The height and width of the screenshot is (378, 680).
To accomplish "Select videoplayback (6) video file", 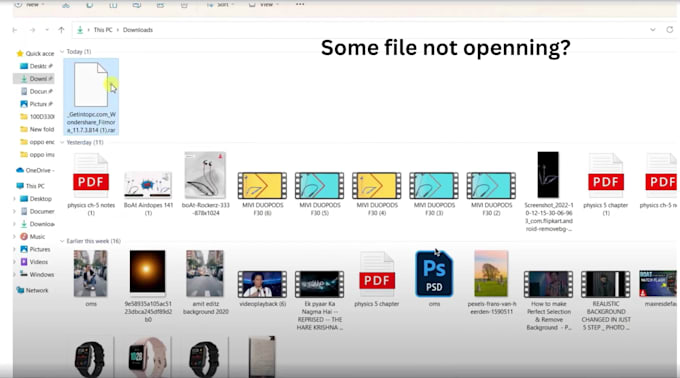I will pyautogui.click(x=262, y=288).
